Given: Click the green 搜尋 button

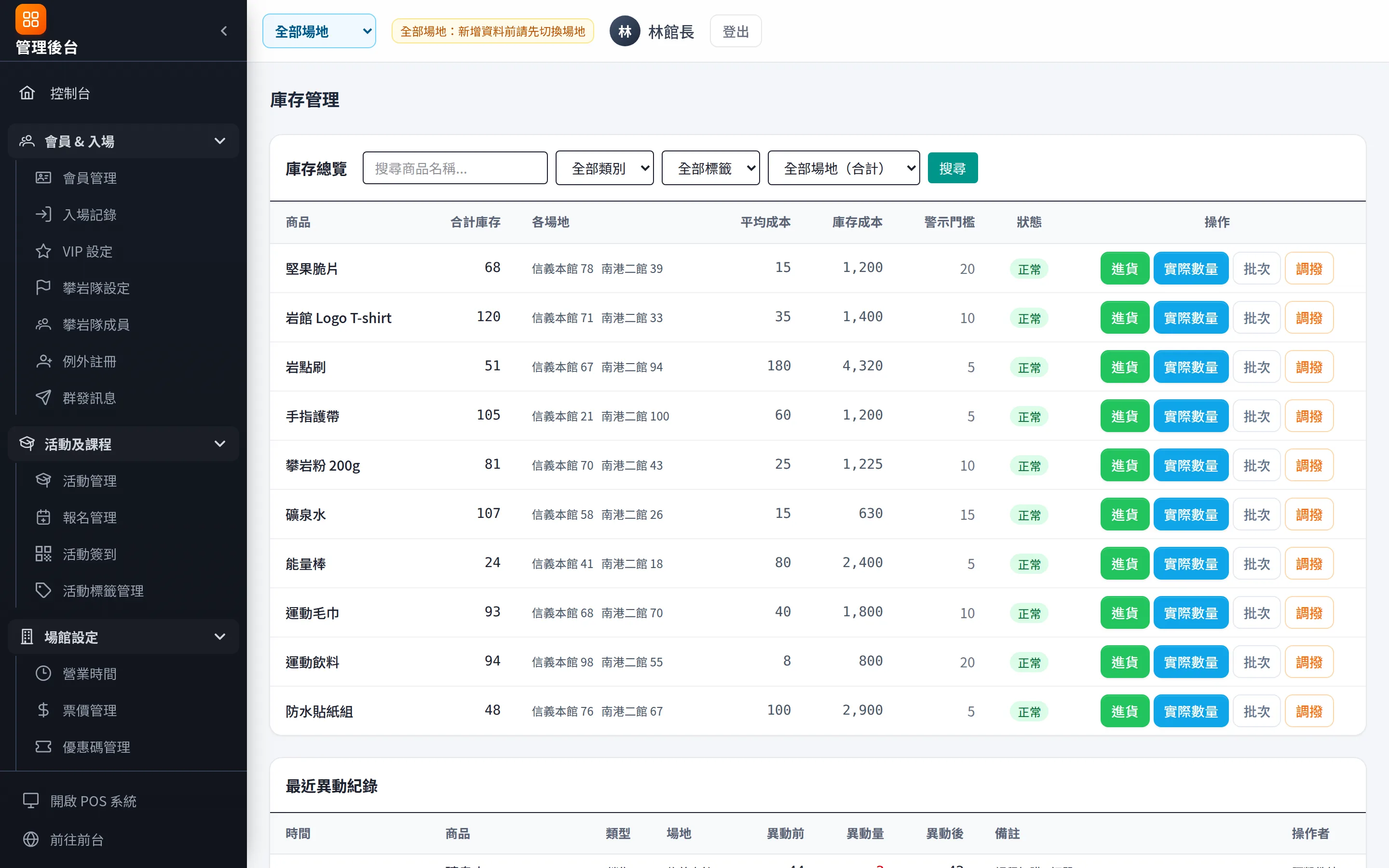Looking at the screenshot, I should [953, 168].
